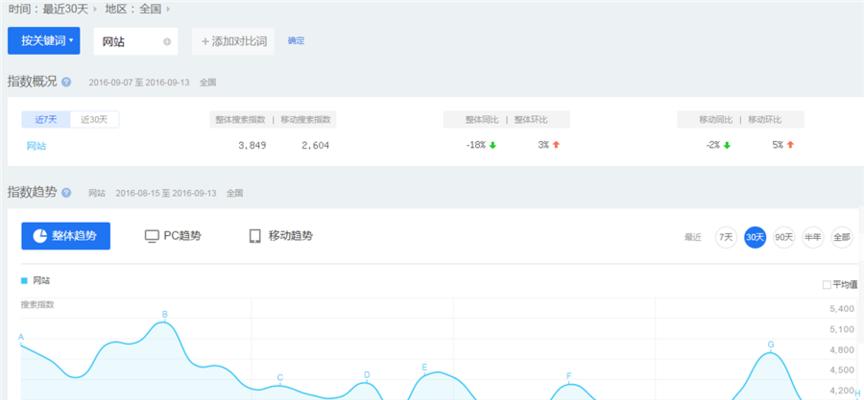Clear the 网站 keyword with the x icon
864x400 pixels.
click(x=167, y=42)
